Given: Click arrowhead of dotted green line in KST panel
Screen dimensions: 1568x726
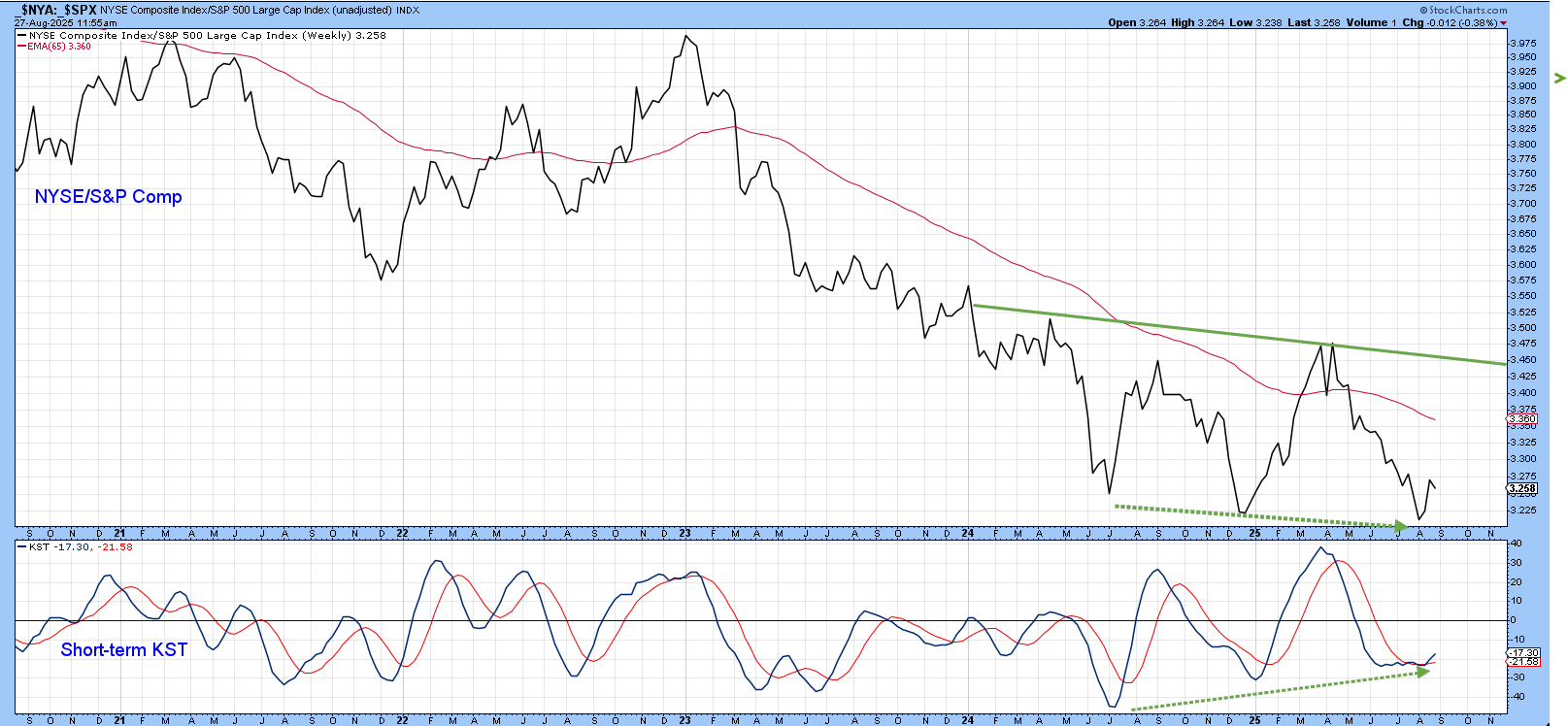Looking at the screenshot, I should (x=1423, y=671).
